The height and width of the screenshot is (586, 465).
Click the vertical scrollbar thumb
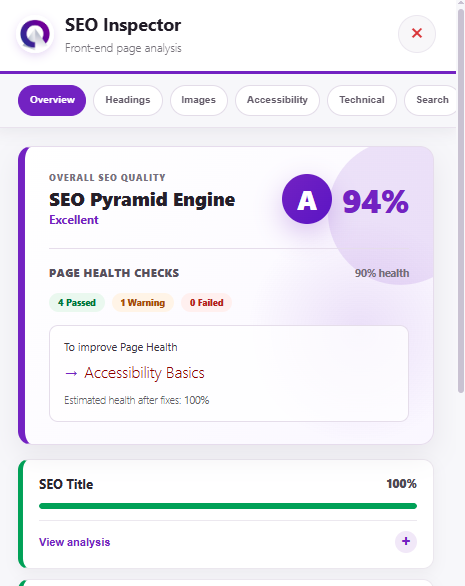(x=461, y=201)
